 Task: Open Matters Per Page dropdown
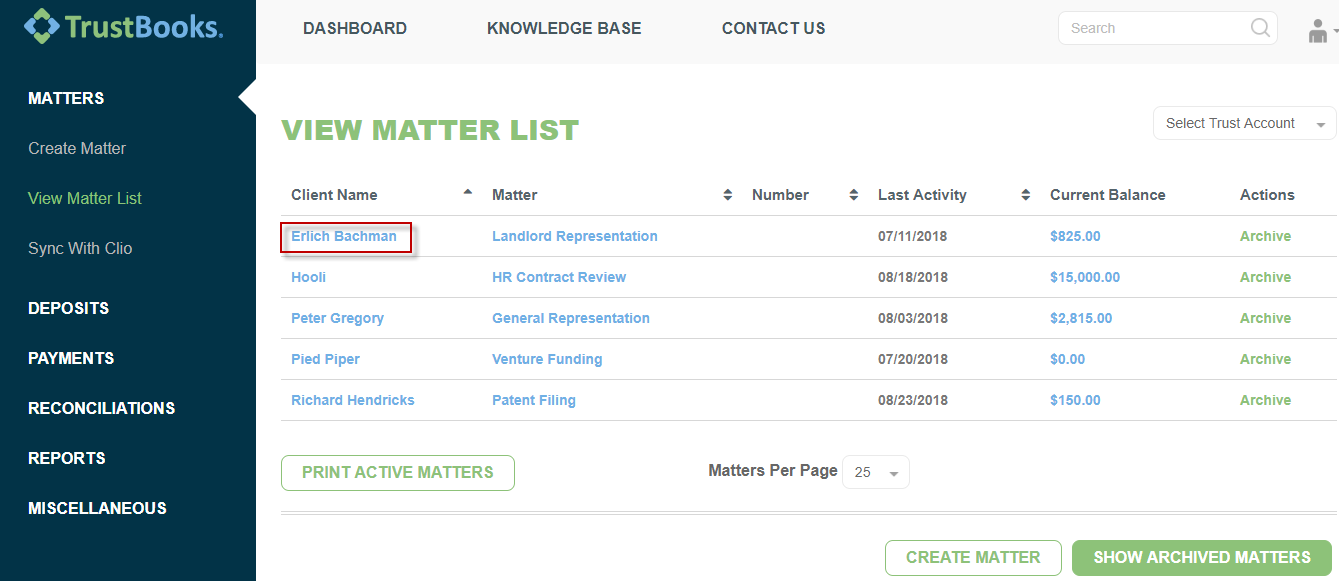coord(876,473)
